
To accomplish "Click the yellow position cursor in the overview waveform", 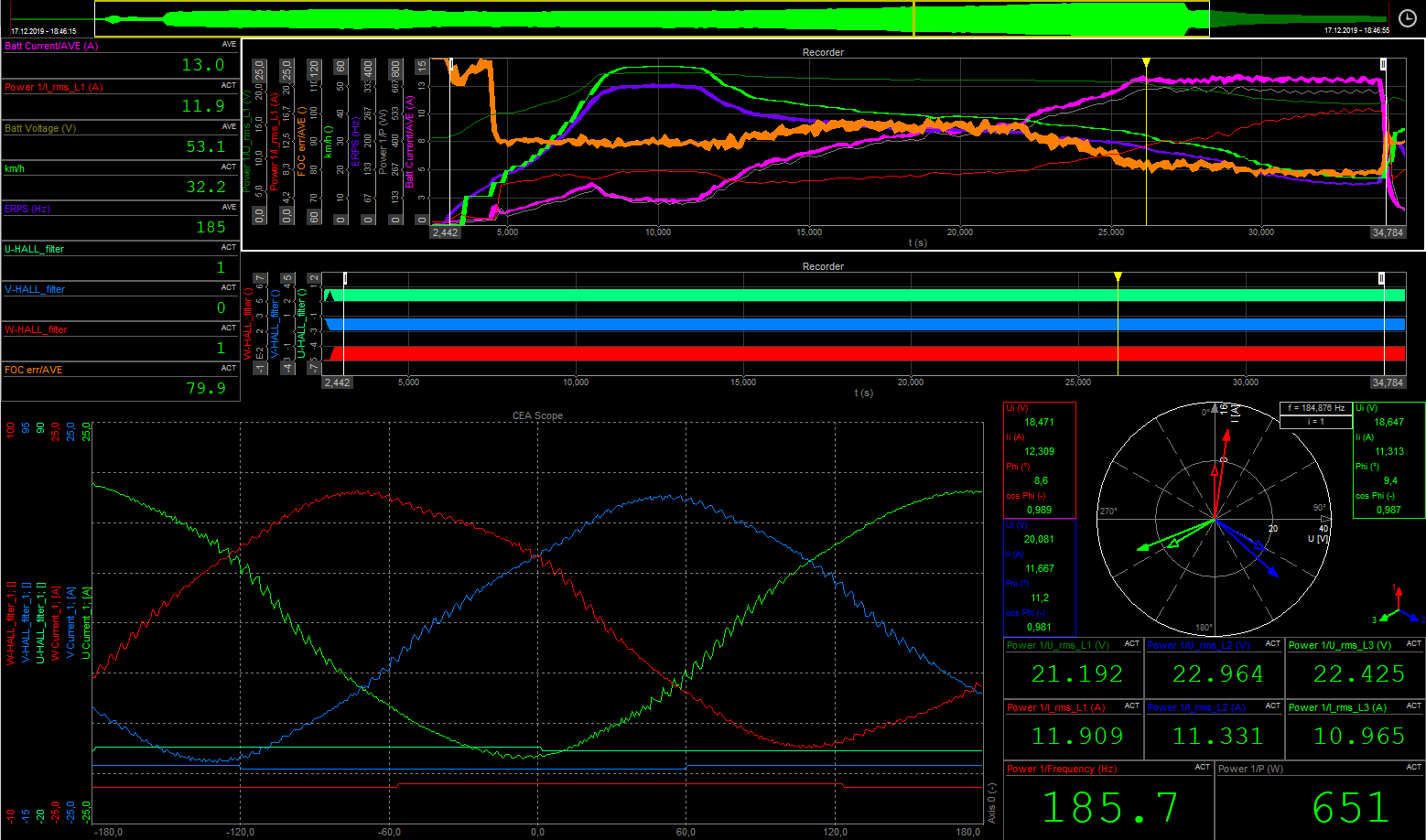I will [x=913, y=18].
